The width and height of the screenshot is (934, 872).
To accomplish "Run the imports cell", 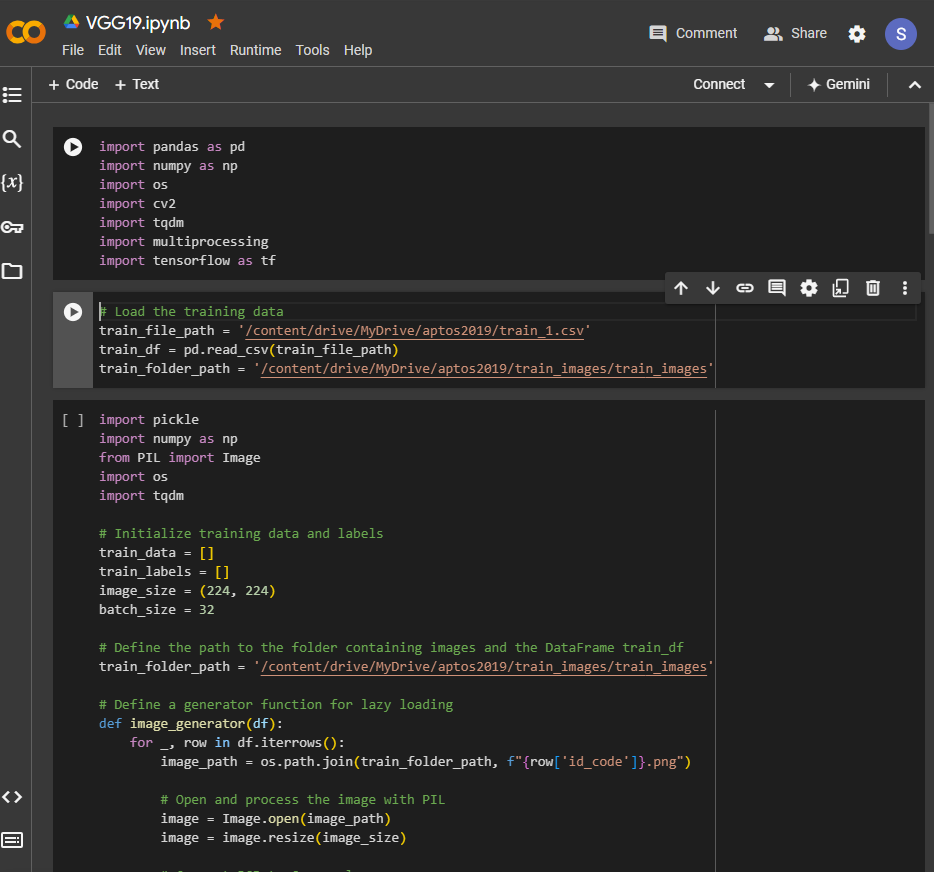I will click(73, 147).
